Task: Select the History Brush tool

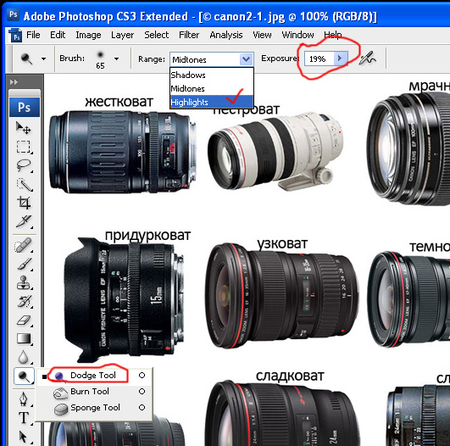Action: [x=24, y=302]
